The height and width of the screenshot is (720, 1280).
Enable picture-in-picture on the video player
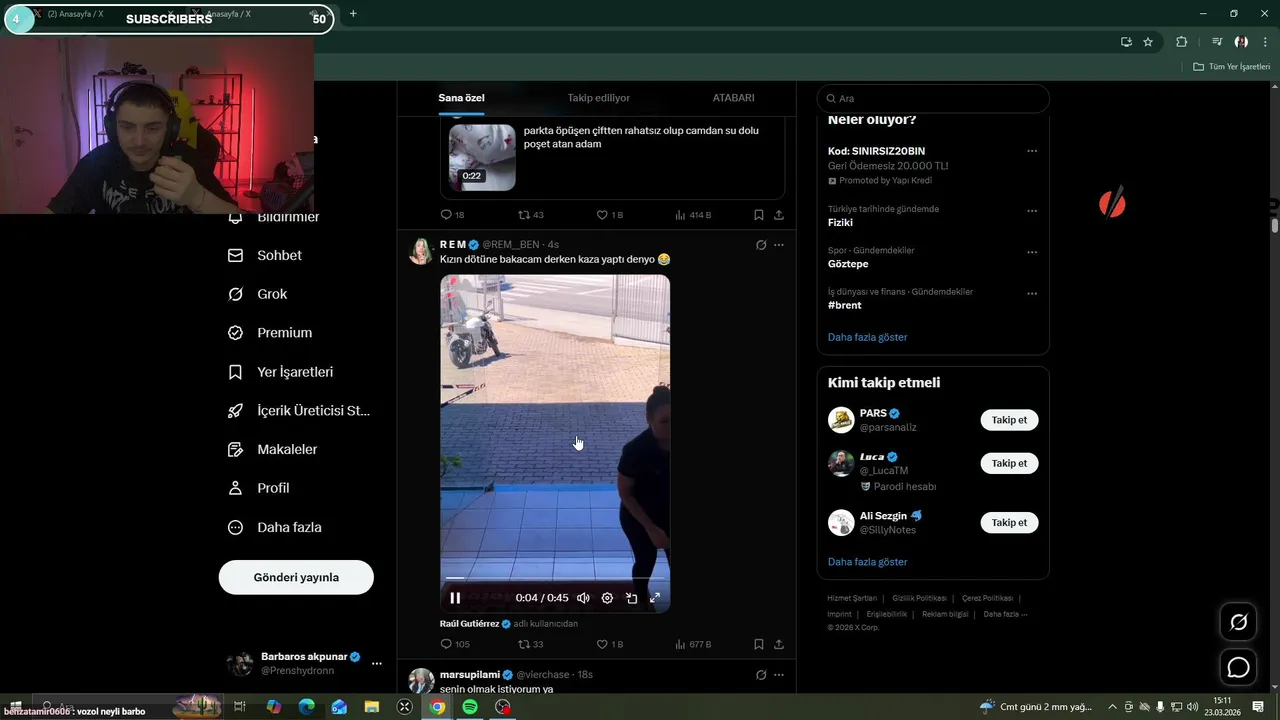(632, 598)
